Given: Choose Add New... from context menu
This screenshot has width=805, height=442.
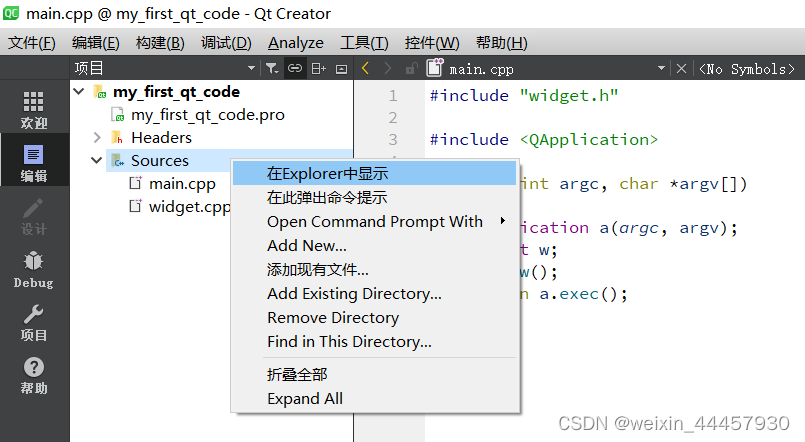Looking at the screenshot, I should tap(374, 245).
